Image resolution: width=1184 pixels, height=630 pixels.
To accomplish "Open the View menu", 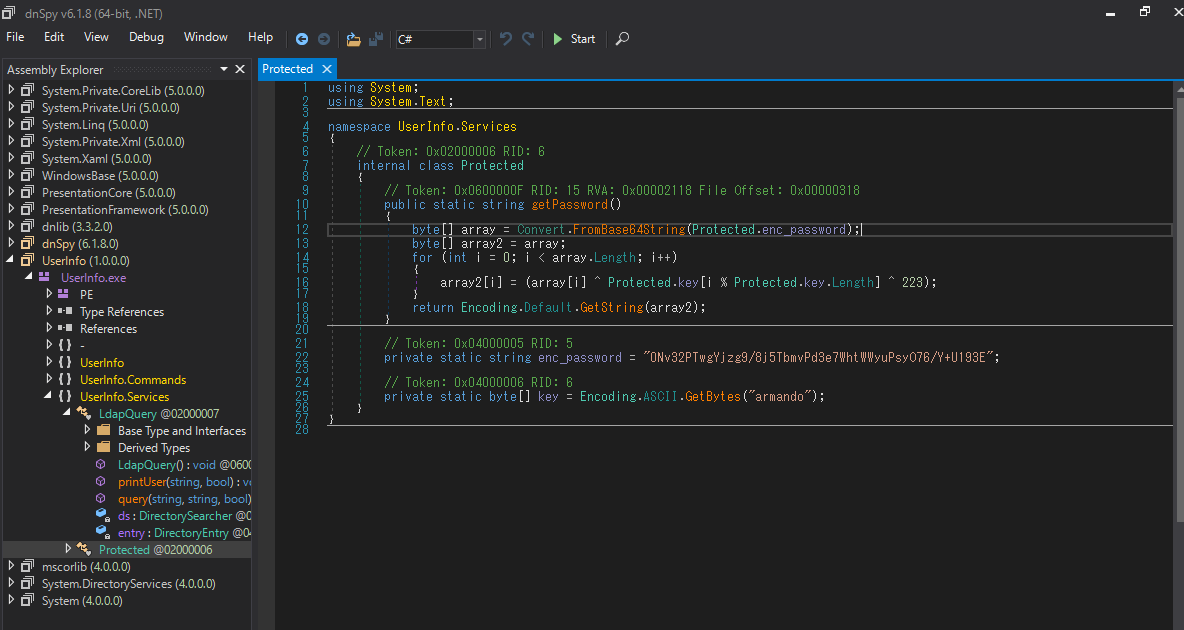I will [x=96, y=37].
